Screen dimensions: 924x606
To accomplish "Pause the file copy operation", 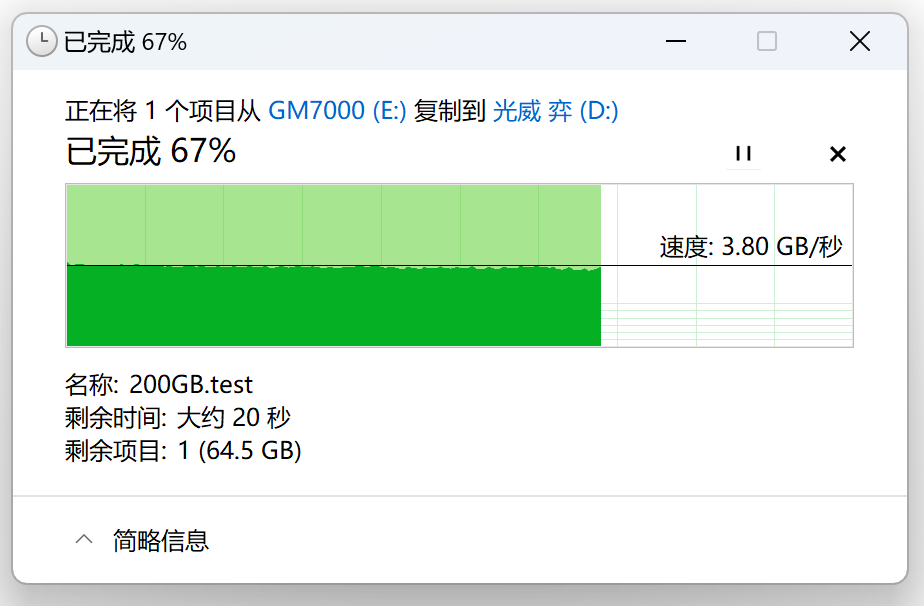I will coord(743,154).
